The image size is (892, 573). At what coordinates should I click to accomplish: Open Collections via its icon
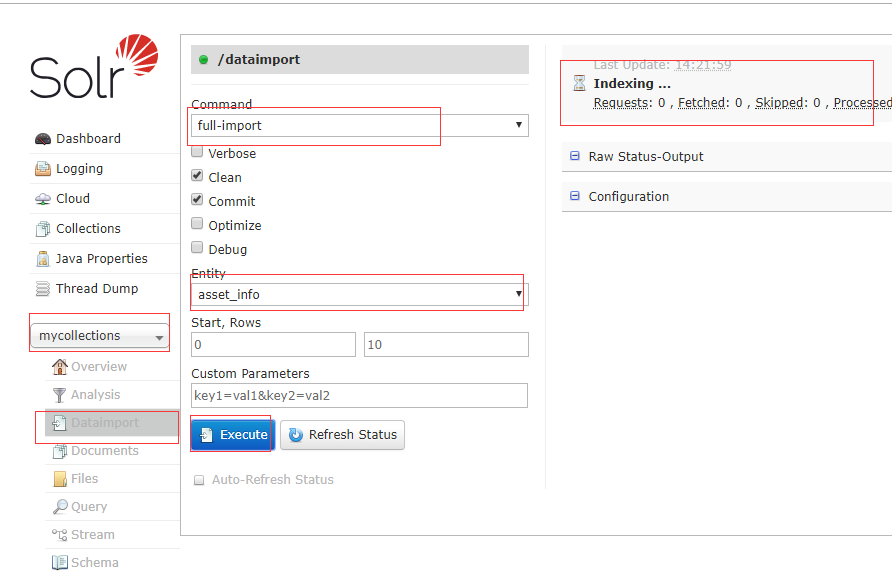[x=42, y=229]
